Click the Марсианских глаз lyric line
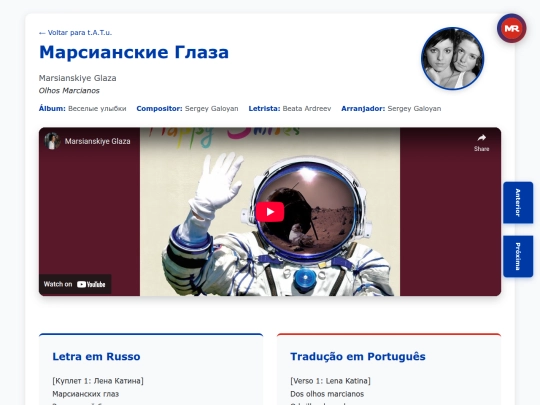Screen dimensions: 540x405 [x=85, y=394]
